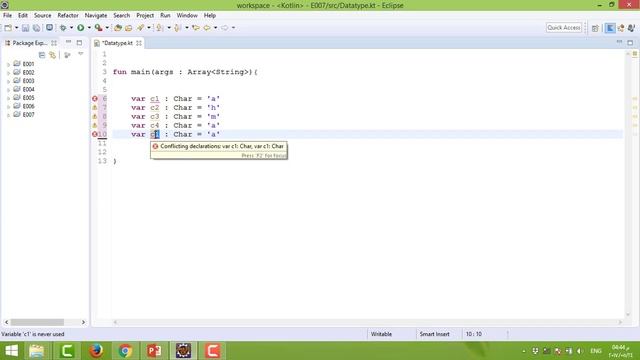This screenshot has height=360, width=640.
Task: Open the Package Explorer view menu
Action: tap(80, 54)
